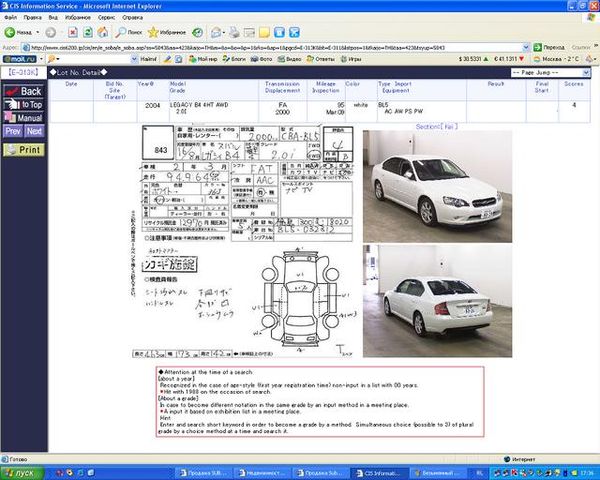The height and width of the screenshot is (480, 600).
Task: Click the mail.ru logo button
Action: 20,59
